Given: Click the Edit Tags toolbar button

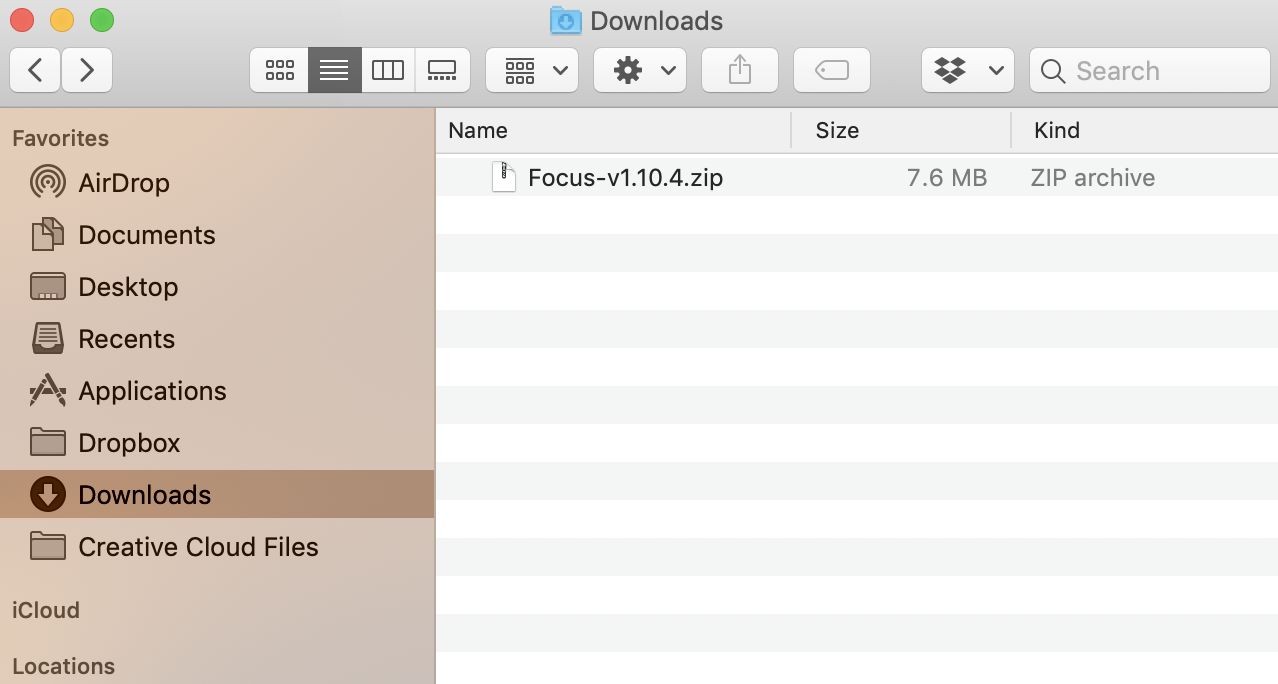Looking at the screenshot, I should 832,70.
